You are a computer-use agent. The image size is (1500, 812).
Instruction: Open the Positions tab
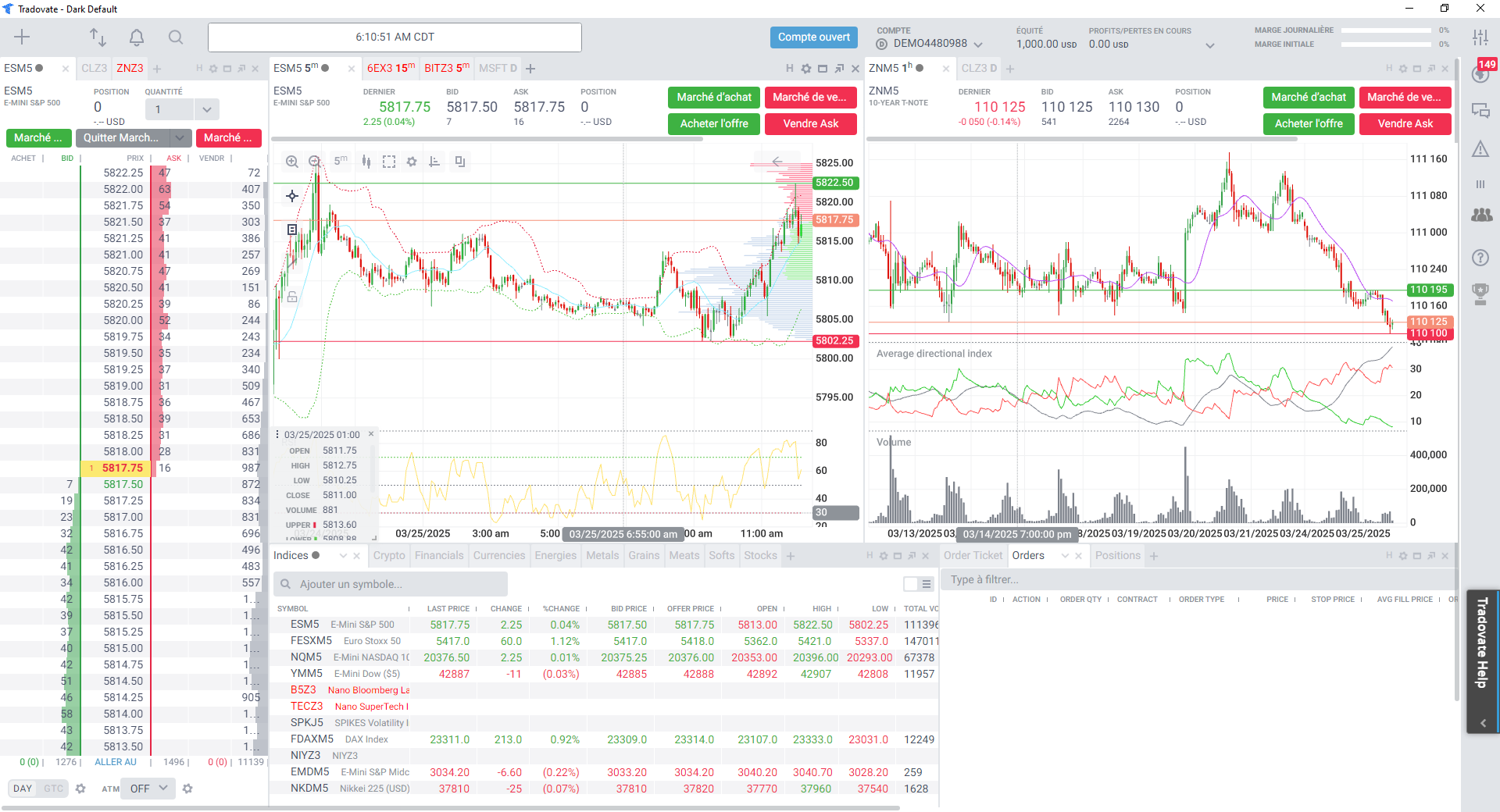(x=1118, y=555)
